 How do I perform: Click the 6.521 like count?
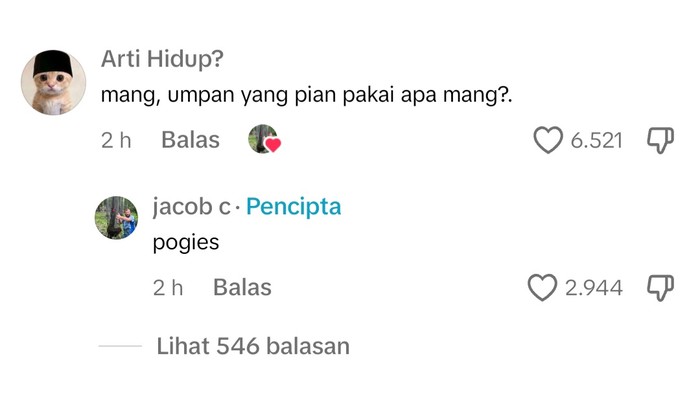point(596,140)
